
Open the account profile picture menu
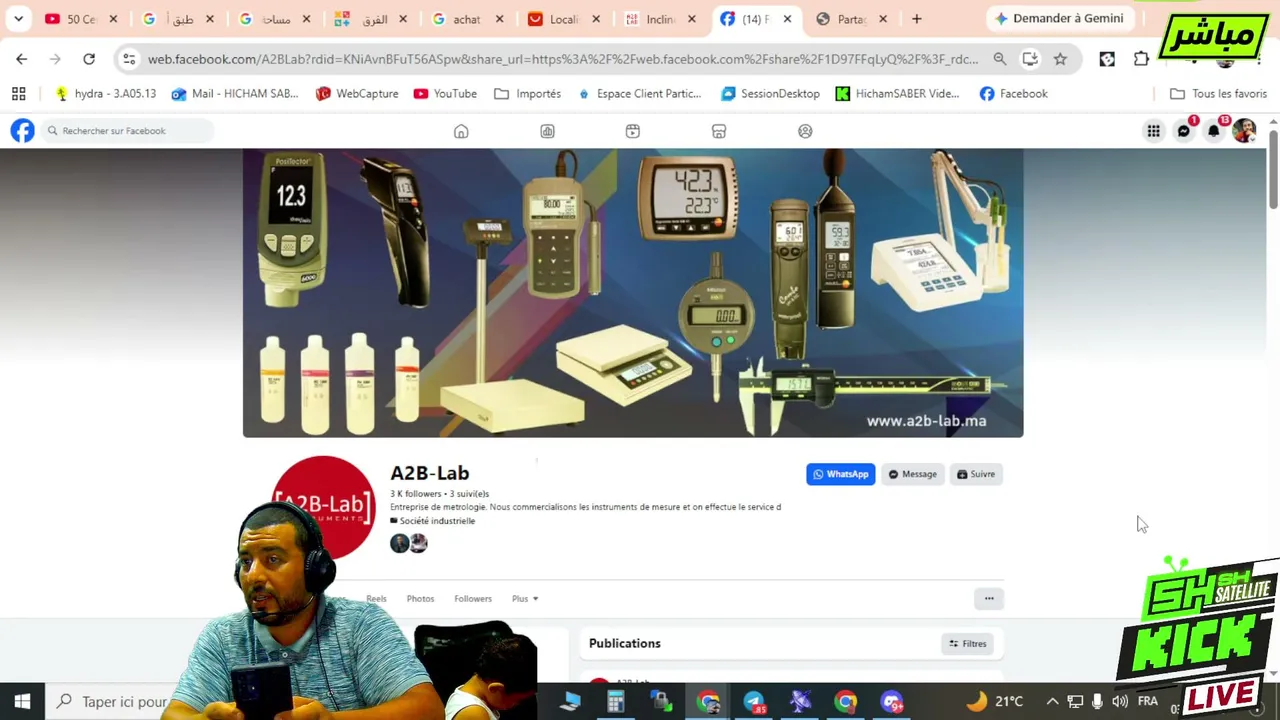[x=1244, y=131]
